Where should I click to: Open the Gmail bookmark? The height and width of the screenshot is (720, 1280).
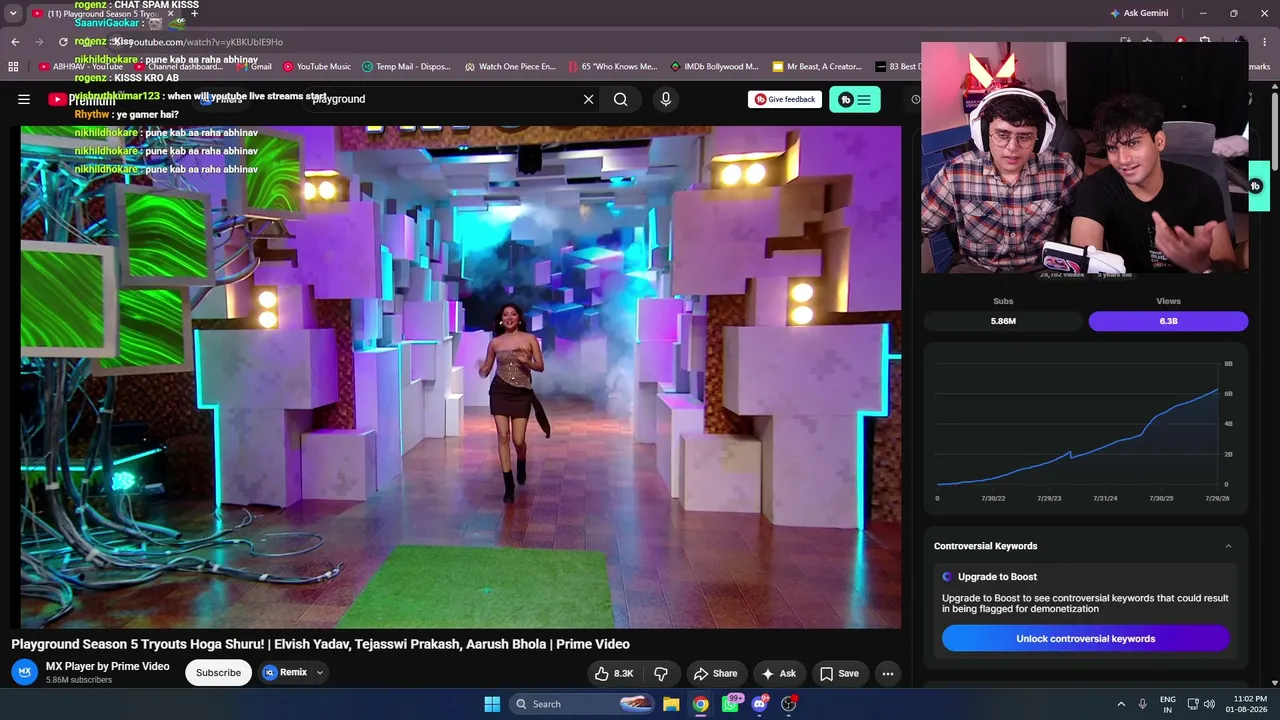tap(254, 67)
